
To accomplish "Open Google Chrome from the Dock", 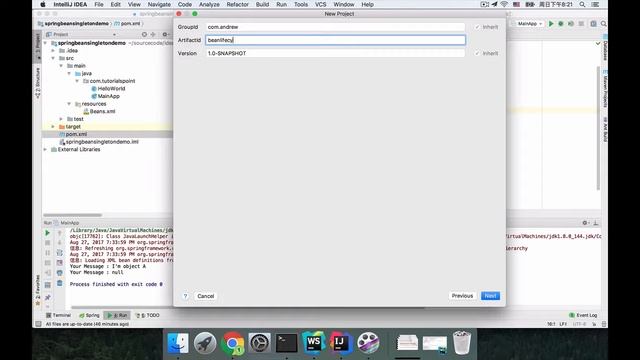I will point(233,342).
